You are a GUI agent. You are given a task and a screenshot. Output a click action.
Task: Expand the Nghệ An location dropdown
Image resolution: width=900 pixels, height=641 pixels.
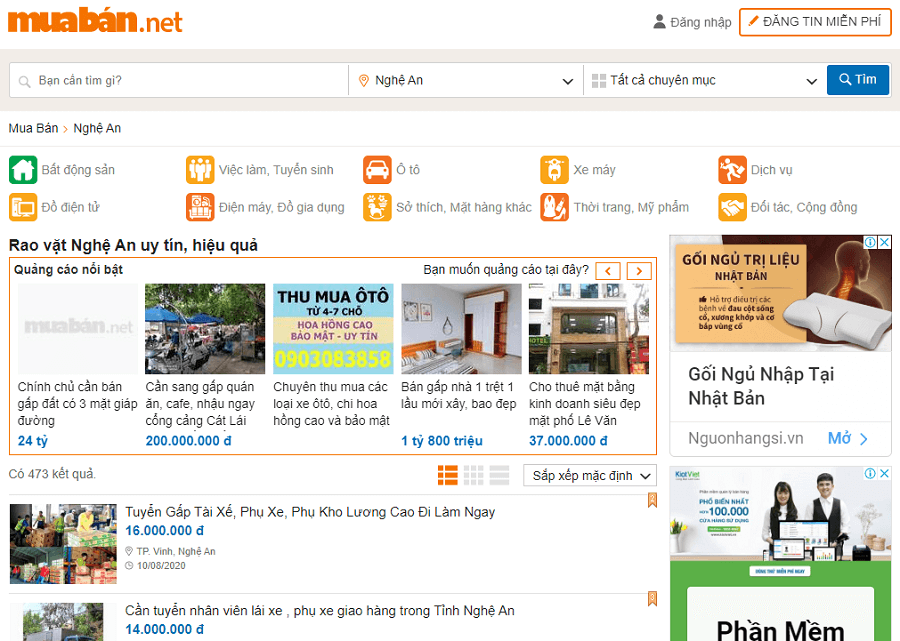pyautogui.click(x=465, y=80)
